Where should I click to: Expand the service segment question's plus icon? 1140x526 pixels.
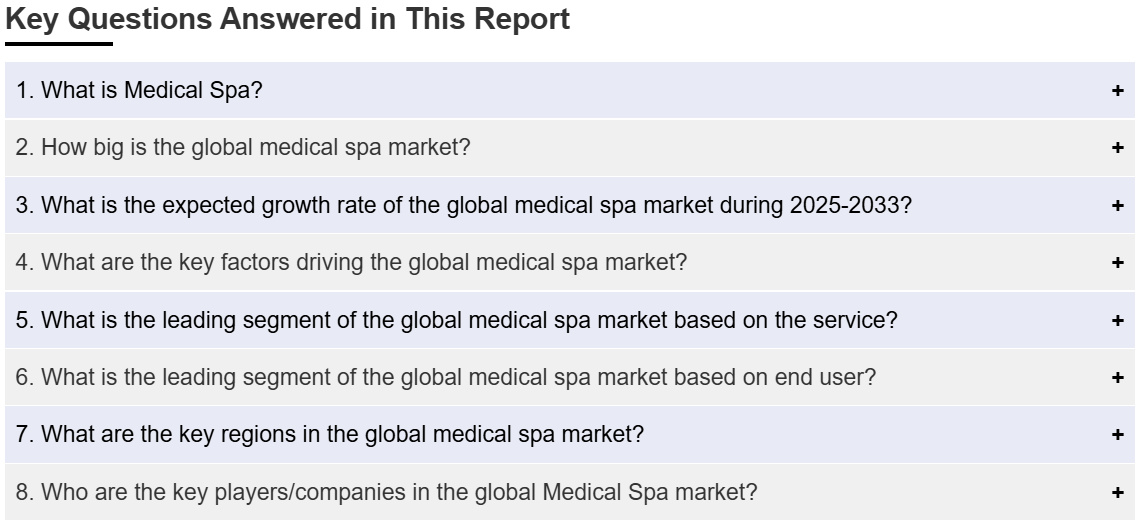coord(1117,320)
